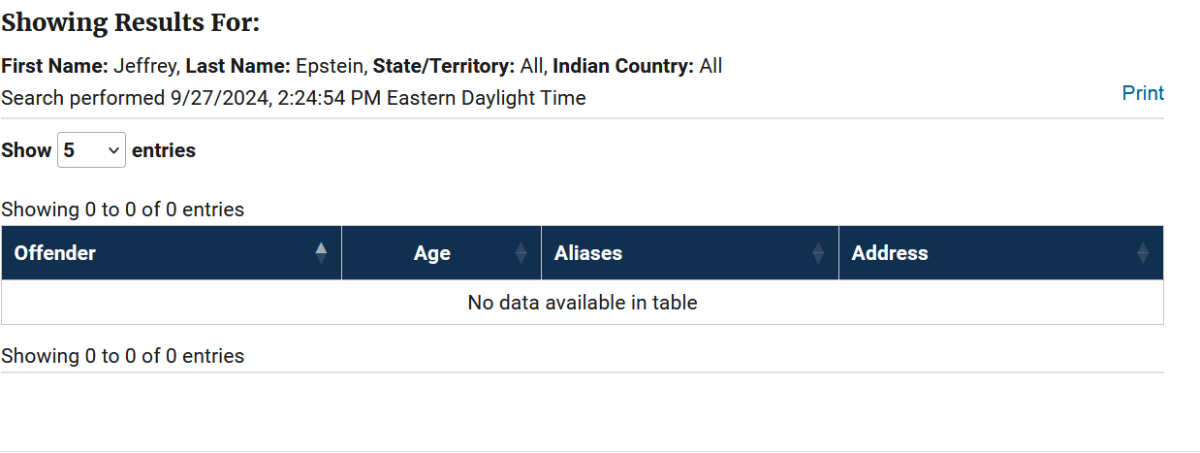Print the search results via Print link
This screenshot has width=1200, height=453.
pos(1143,93)
